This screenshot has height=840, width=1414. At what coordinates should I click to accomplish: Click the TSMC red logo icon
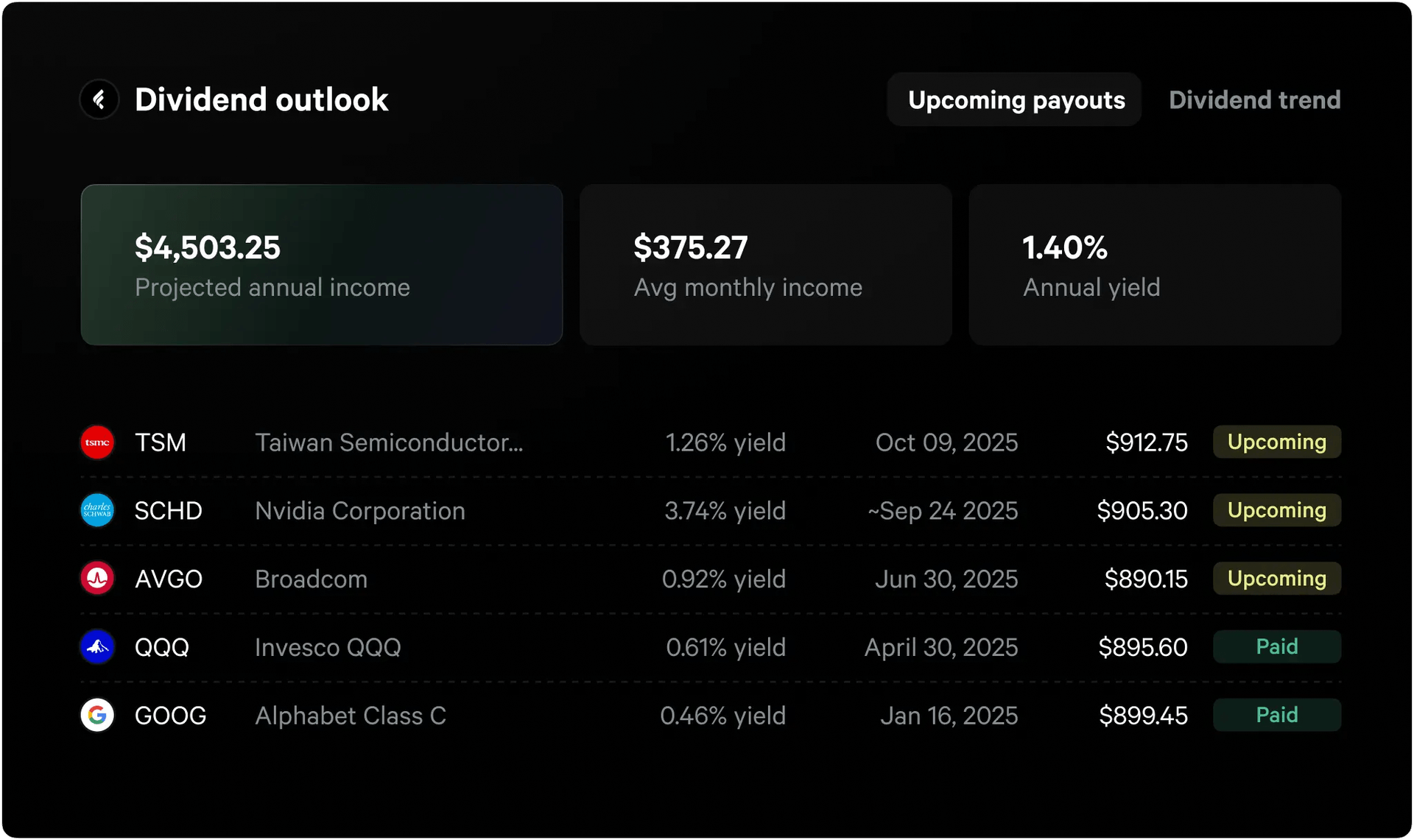97,442
